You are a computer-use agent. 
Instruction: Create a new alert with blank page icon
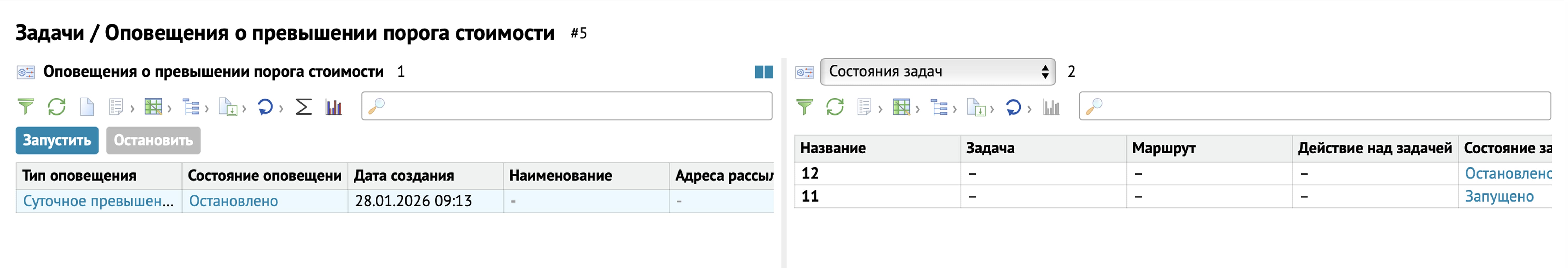click(87, 107)
